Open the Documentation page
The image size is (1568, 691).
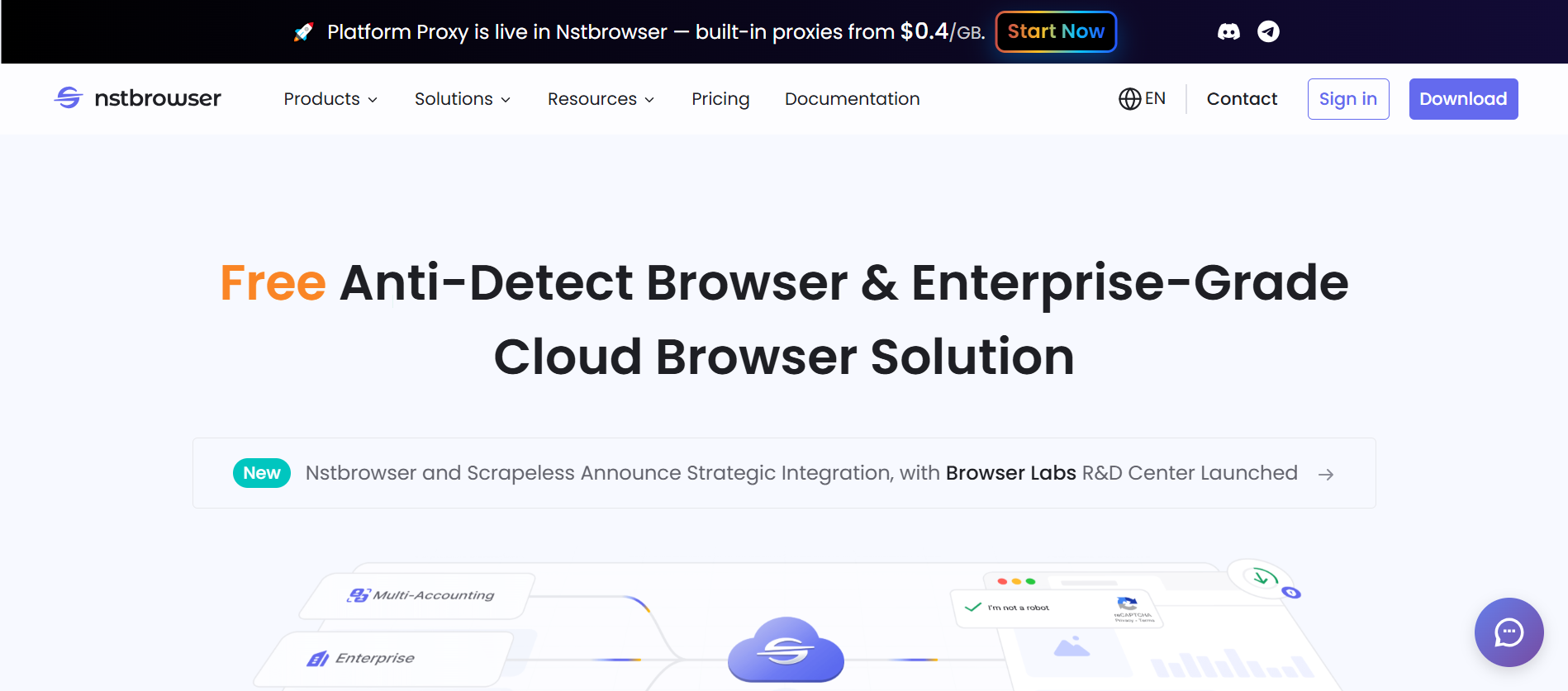click(852, 99)
